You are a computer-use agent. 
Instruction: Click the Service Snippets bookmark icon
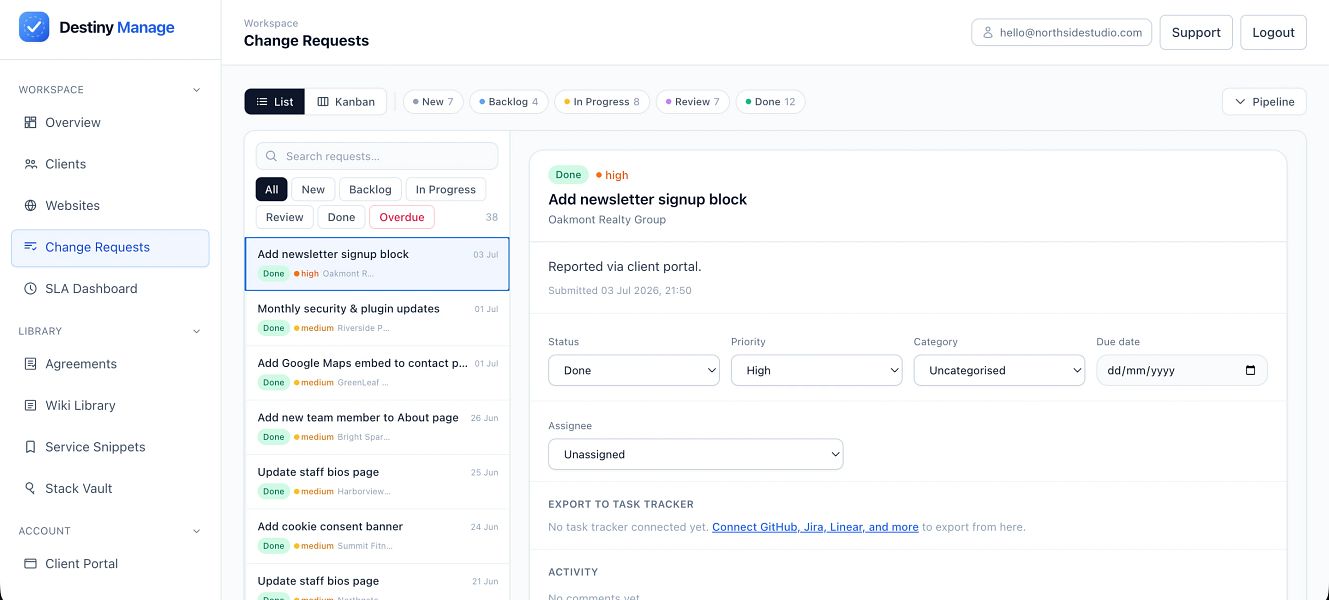(x=30, y=447)
